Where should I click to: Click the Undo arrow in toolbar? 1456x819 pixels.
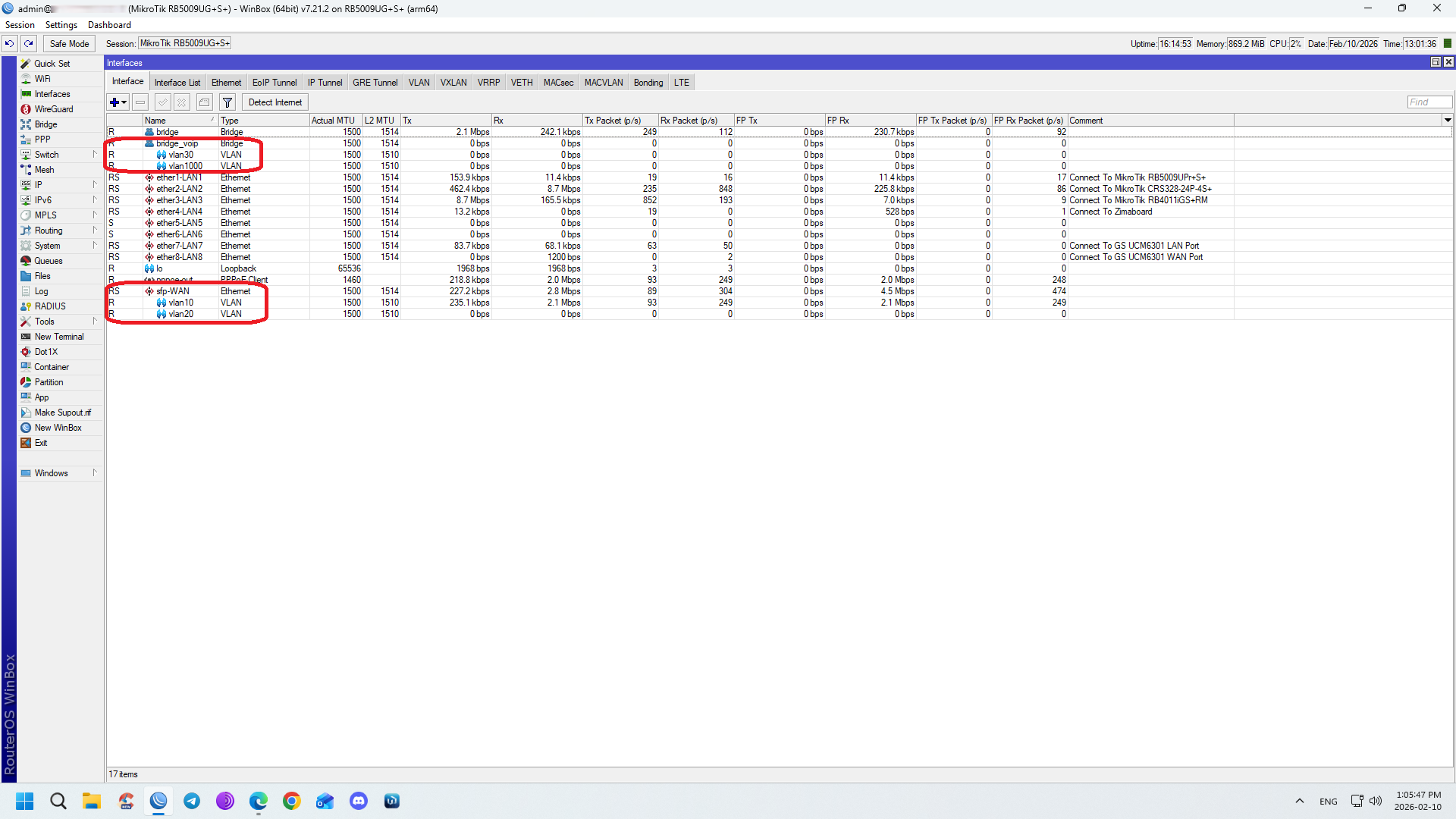[x=10, y=44]
